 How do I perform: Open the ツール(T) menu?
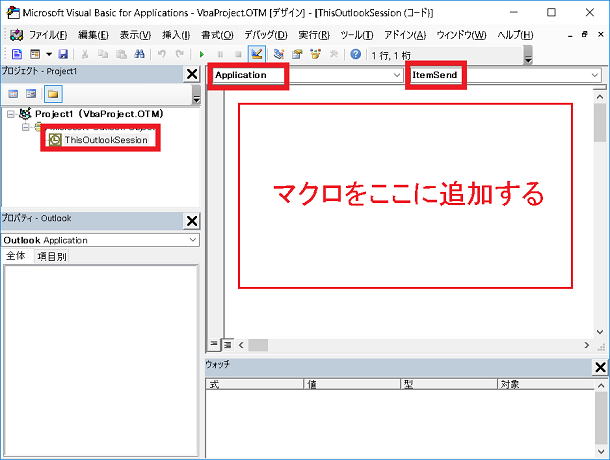click(357, 35)
